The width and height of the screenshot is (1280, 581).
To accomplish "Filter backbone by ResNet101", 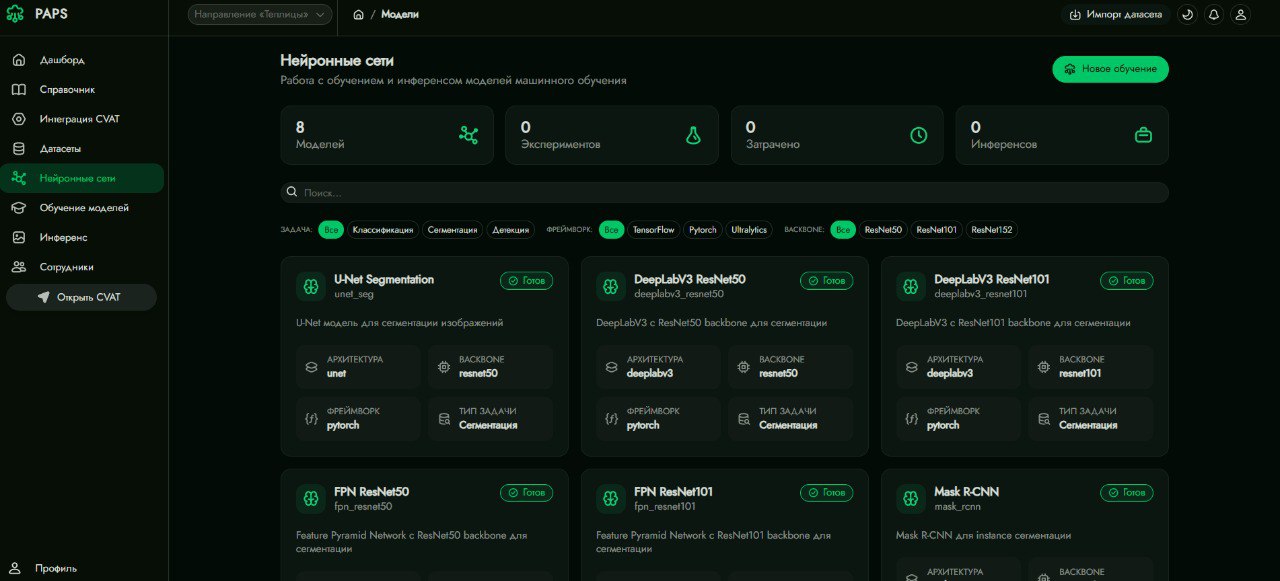I will tap(936, 230).
